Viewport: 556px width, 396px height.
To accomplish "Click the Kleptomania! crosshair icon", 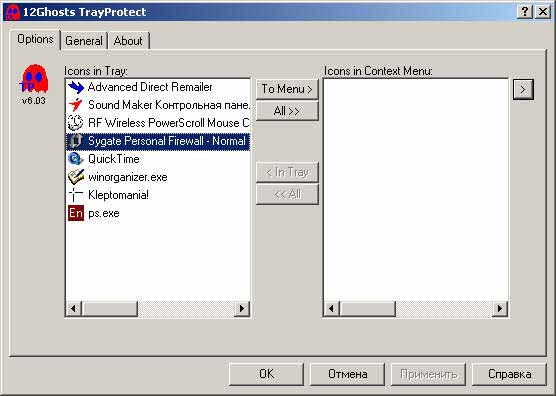I will (x=76, y=195).
